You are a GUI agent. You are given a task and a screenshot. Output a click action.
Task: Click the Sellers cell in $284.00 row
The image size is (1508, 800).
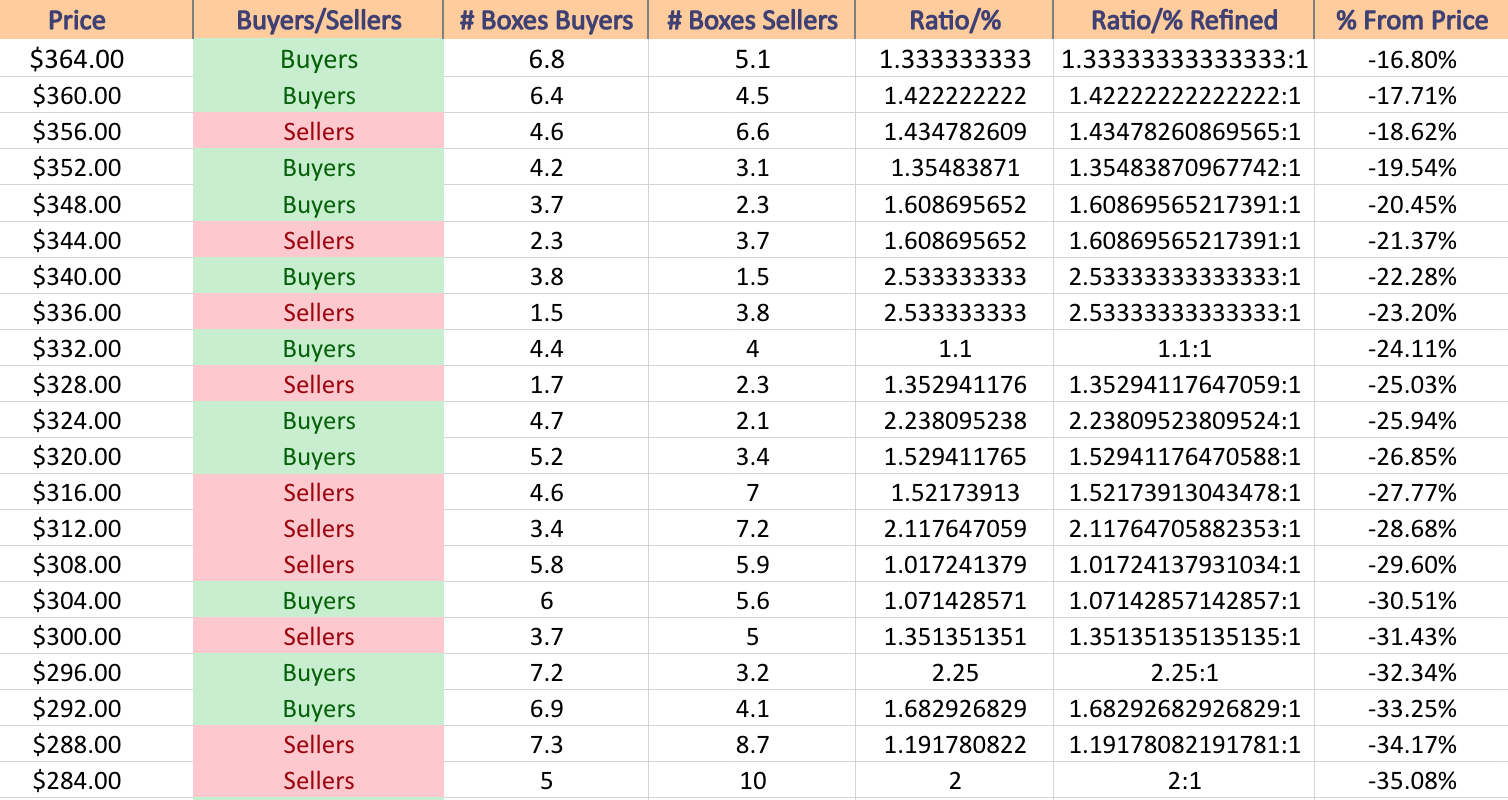click(x=318, y=780)
